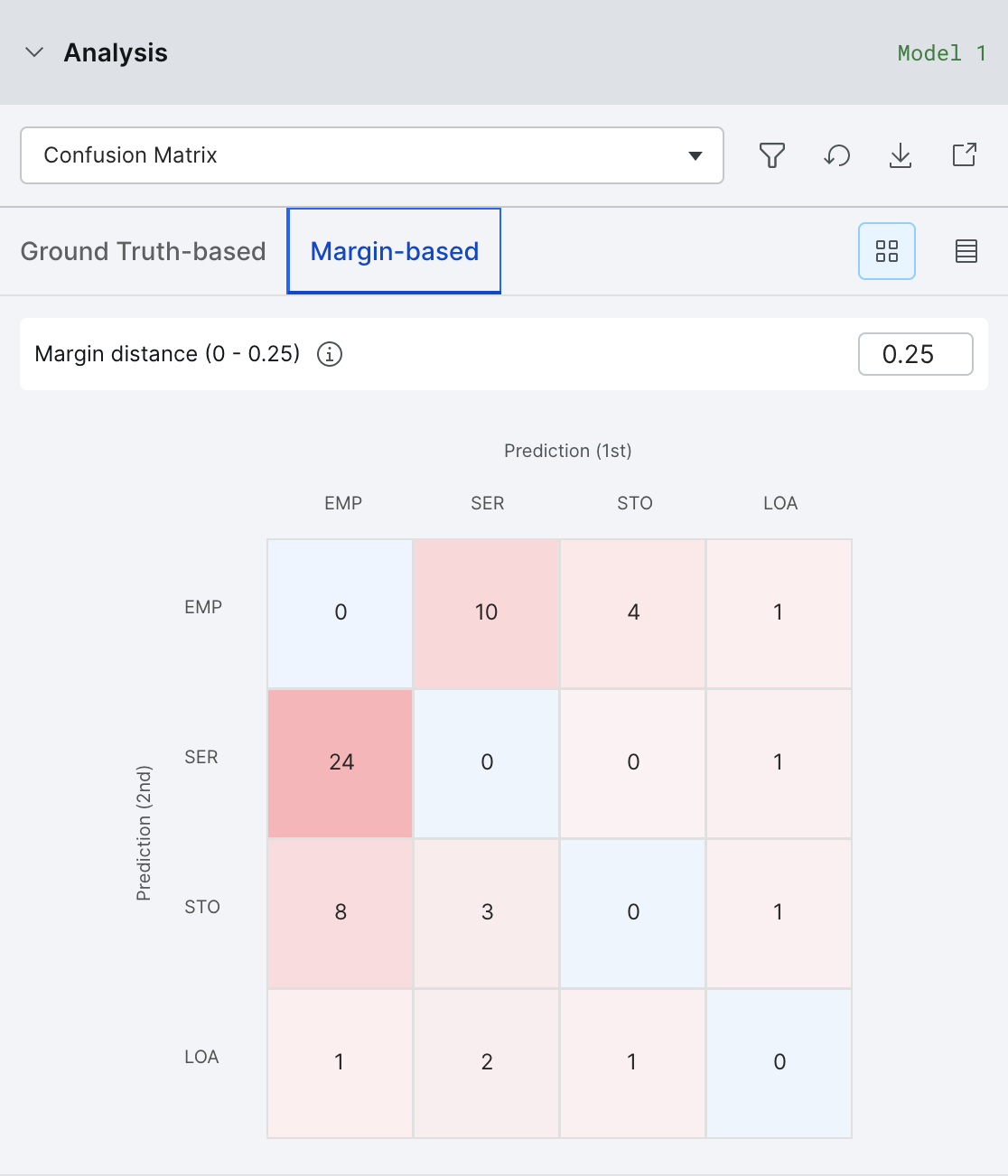Select the Margin-based tab
The height and width of the screenshot is (1176, 1008).
pyautogui.click(x=394, y=251)
